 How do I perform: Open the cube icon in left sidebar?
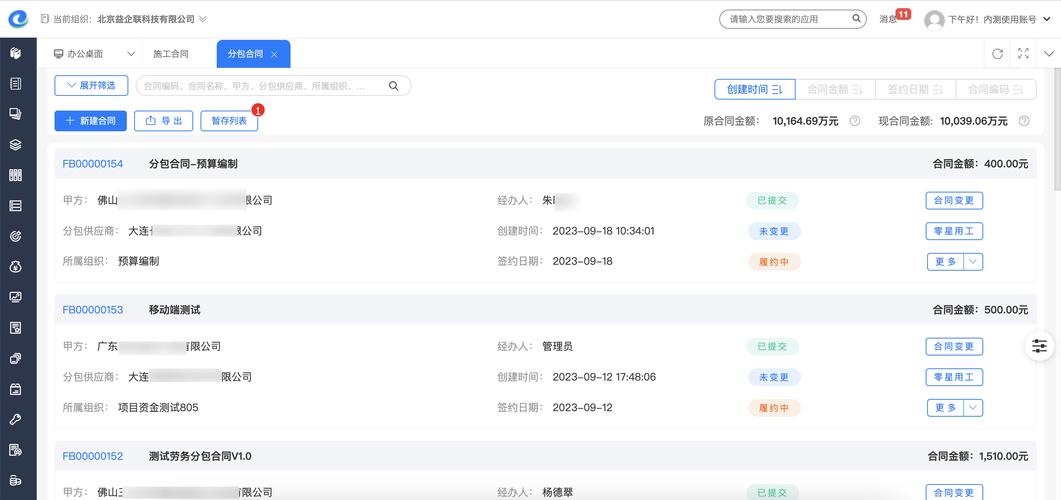pyautogui.click(x=15, y=53)
